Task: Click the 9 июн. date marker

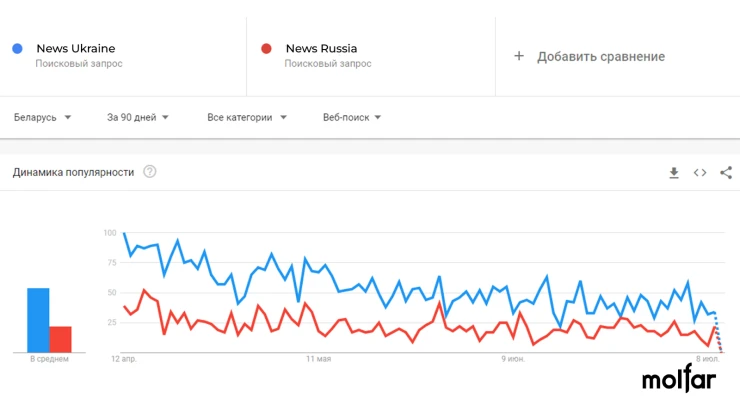Action: [x=513, y=359]
